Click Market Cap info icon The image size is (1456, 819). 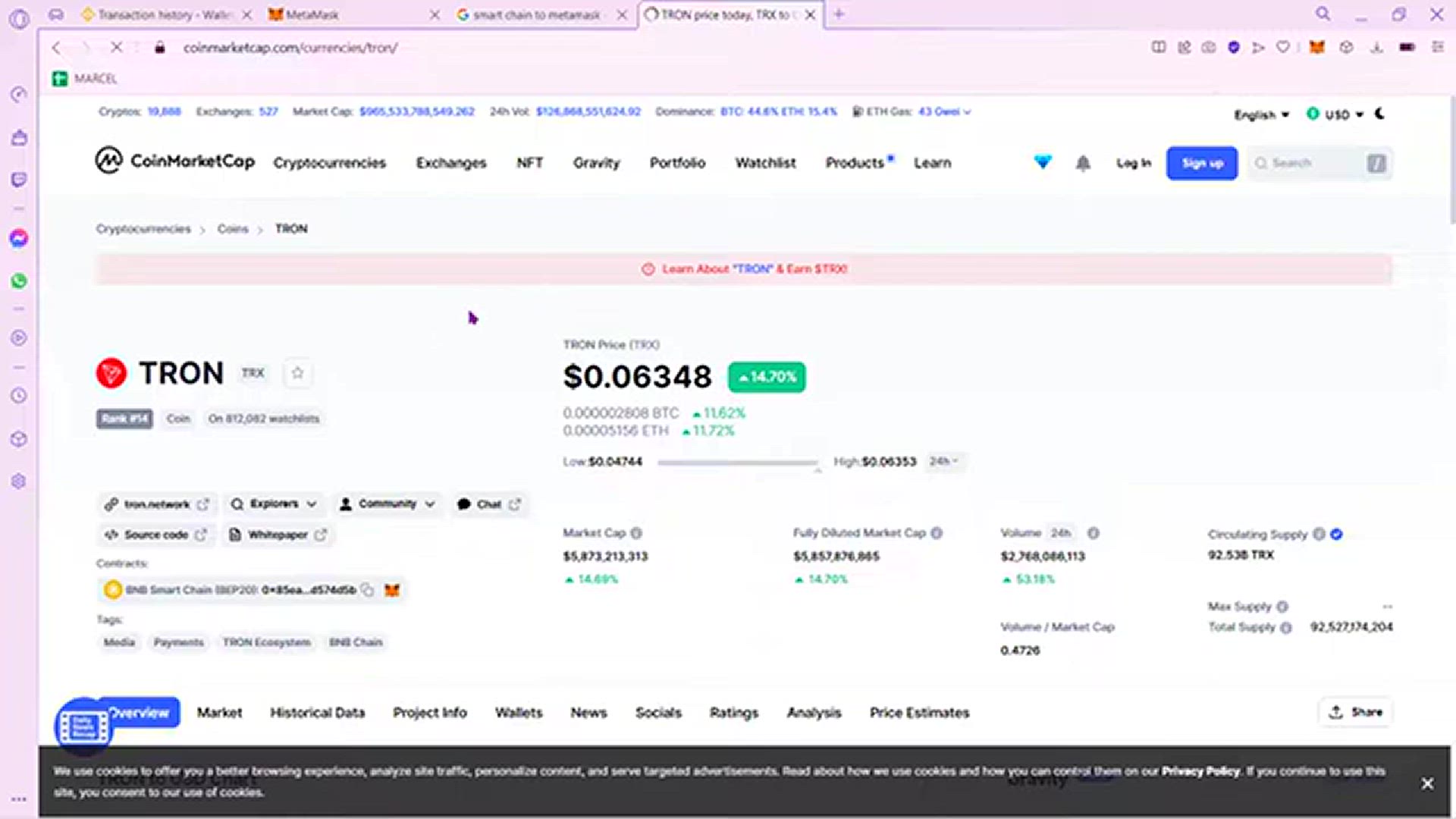[x=636, y=533]
